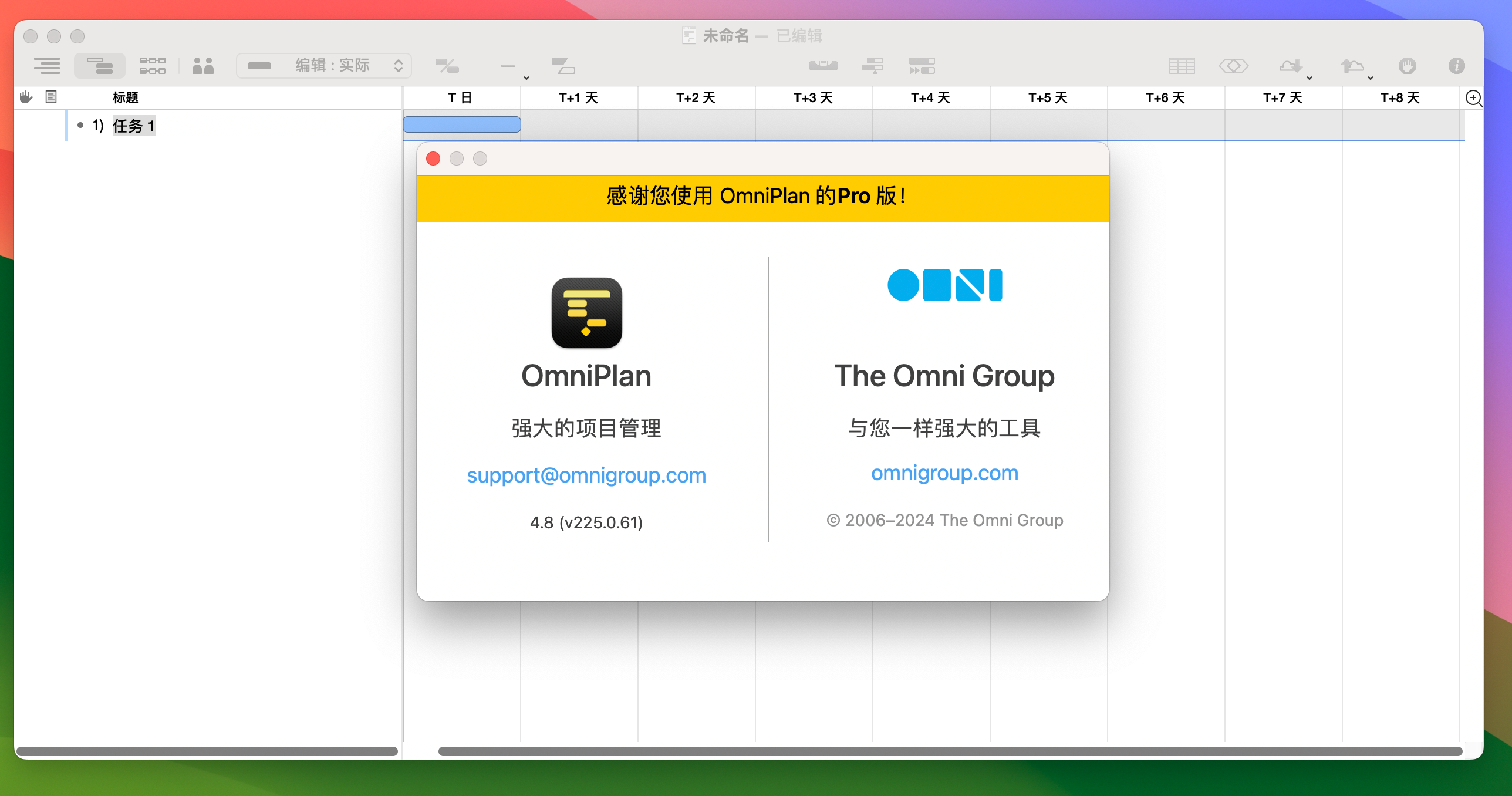Toggle the change tracking diamond icon

point(1233,66)
